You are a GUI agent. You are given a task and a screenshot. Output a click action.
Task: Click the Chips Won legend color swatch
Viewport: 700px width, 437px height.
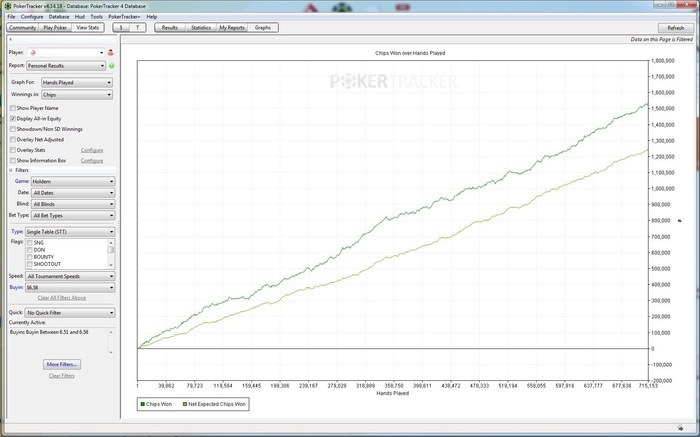click(143, 404)
